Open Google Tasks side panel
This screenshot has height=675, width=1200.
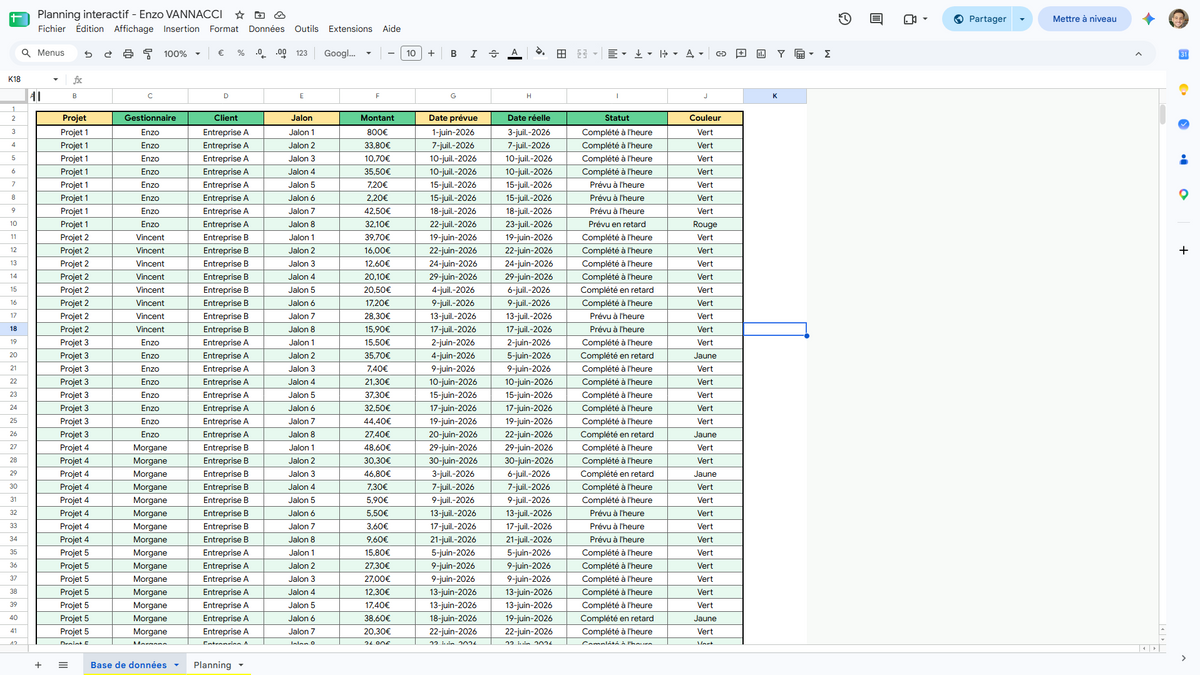[x=1183, y=124]
